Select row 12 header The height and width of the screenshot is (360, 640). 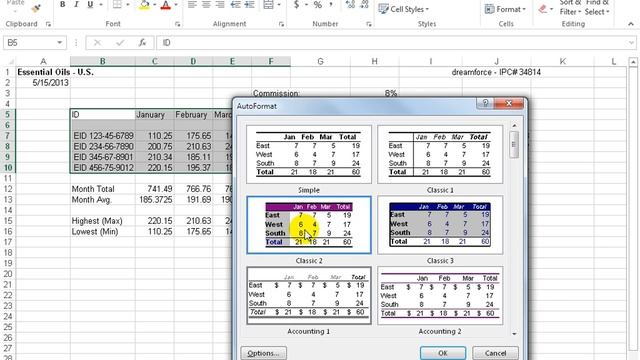coord(7,189)
